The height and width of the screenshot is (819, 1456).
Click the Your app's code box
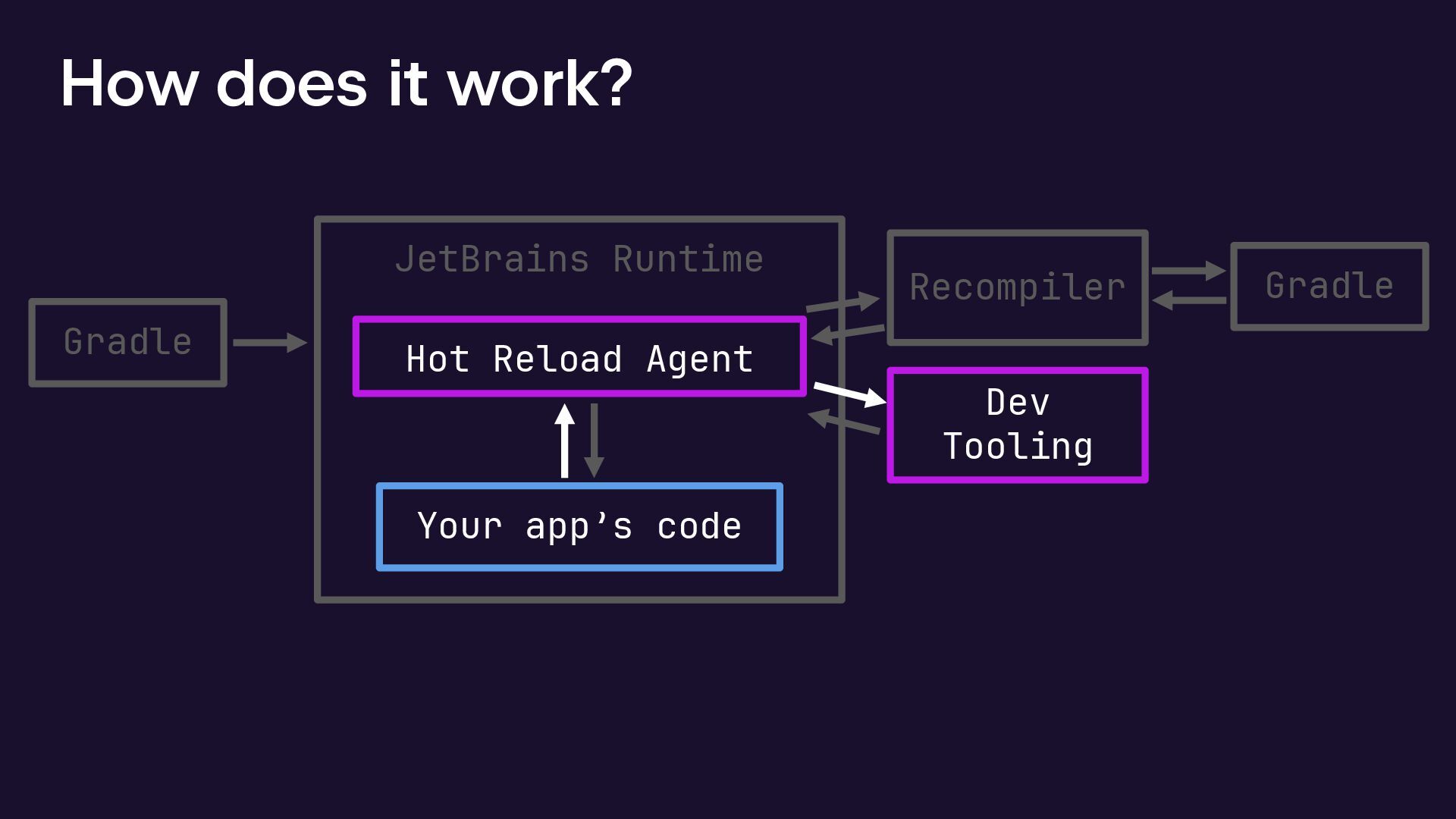click(579, 526)
